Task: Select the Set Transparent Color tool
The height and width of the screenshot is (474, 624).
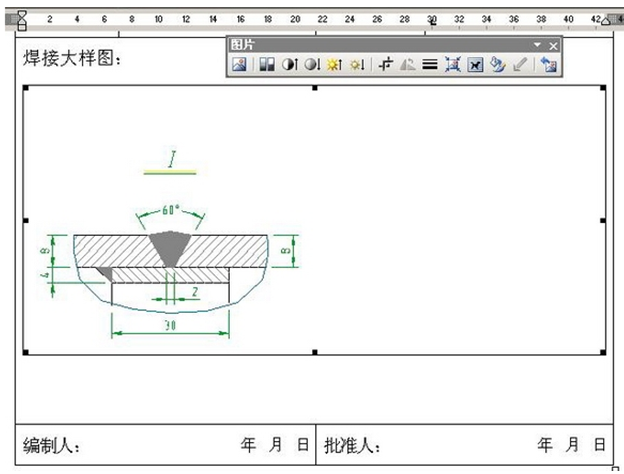Action: [x=518, y=64]
